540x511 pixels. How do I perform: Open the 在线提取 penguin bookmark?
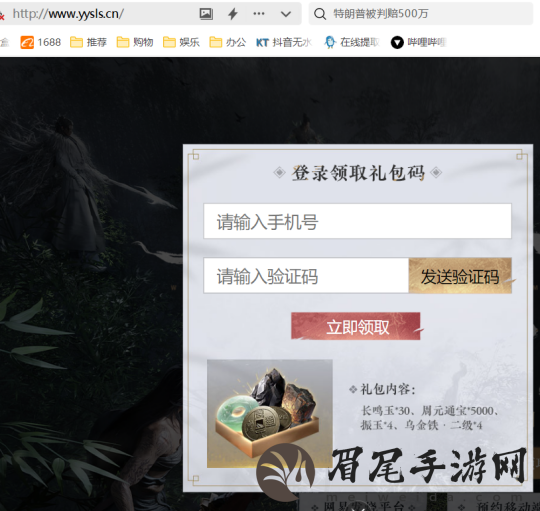click(x=352, y=42)
